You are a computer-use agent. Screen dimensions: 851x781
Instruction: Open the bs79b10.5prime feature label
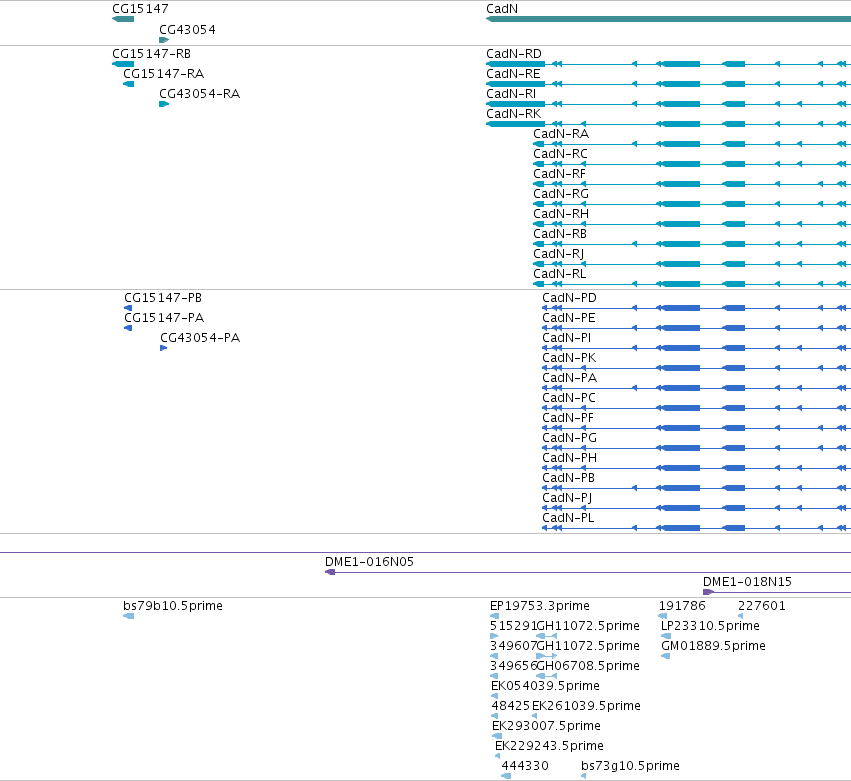tap(173, 606)
